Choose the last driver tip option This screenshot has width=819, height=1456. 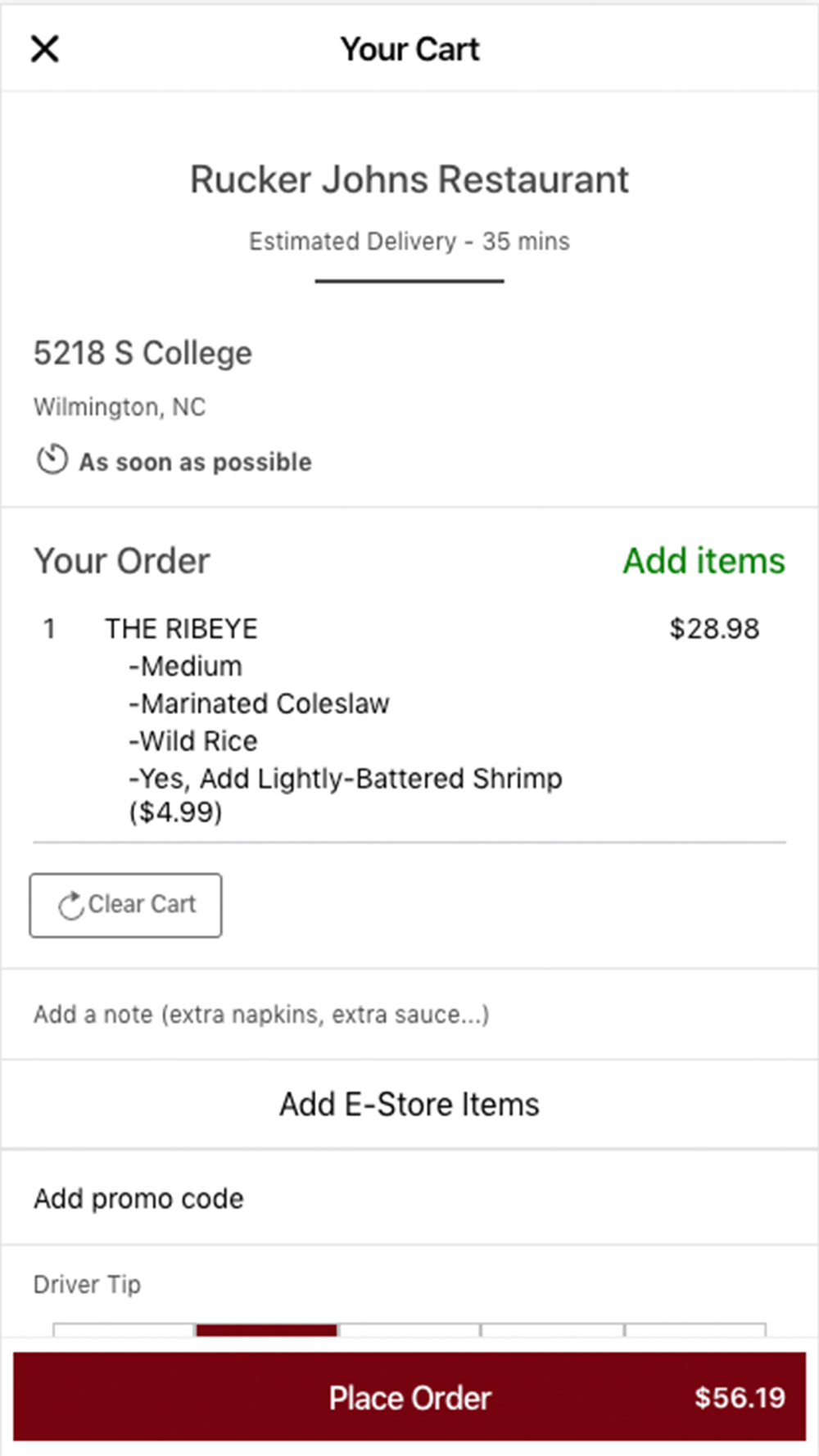tap(695, 1330)
